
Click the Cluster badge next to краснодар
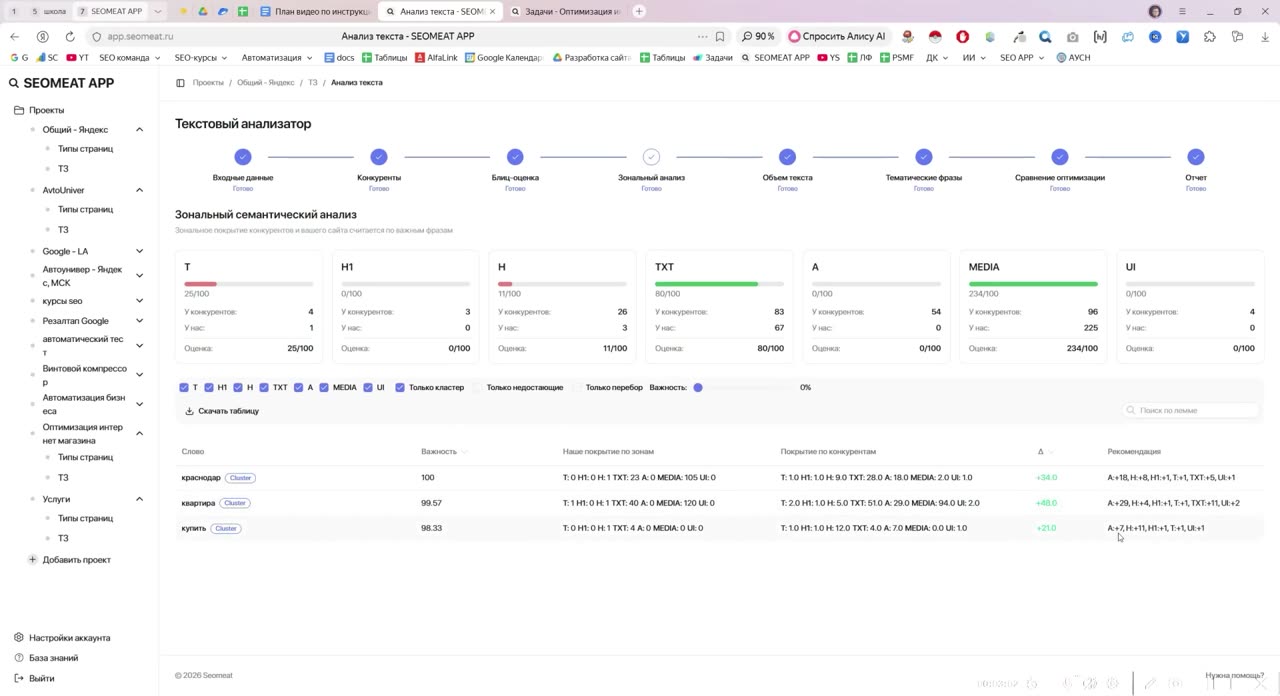[240, 478]
